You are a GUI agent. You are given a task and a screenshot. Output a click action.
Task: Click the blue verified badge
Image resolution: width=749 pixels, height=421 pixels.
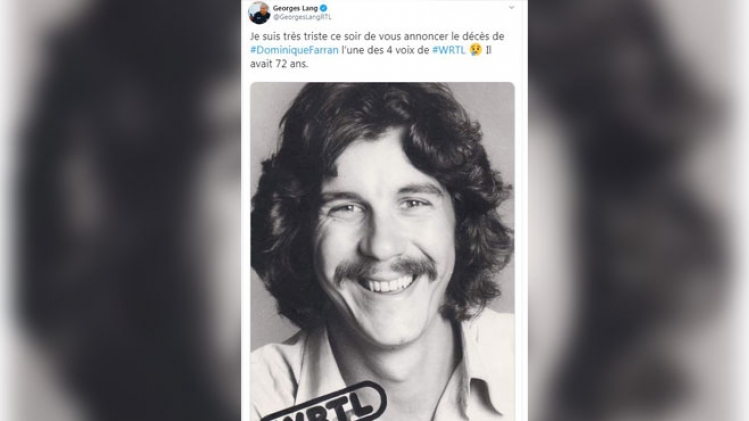pos(324,8)
